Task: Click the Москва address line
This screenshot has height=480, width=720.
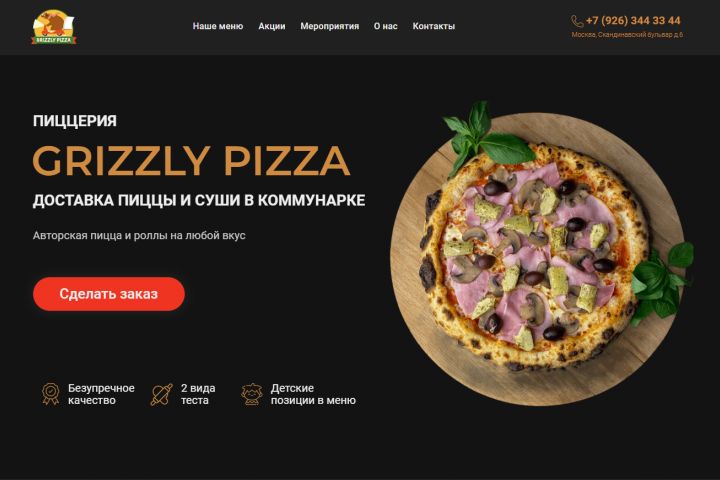Action: (x=627, y=35)
